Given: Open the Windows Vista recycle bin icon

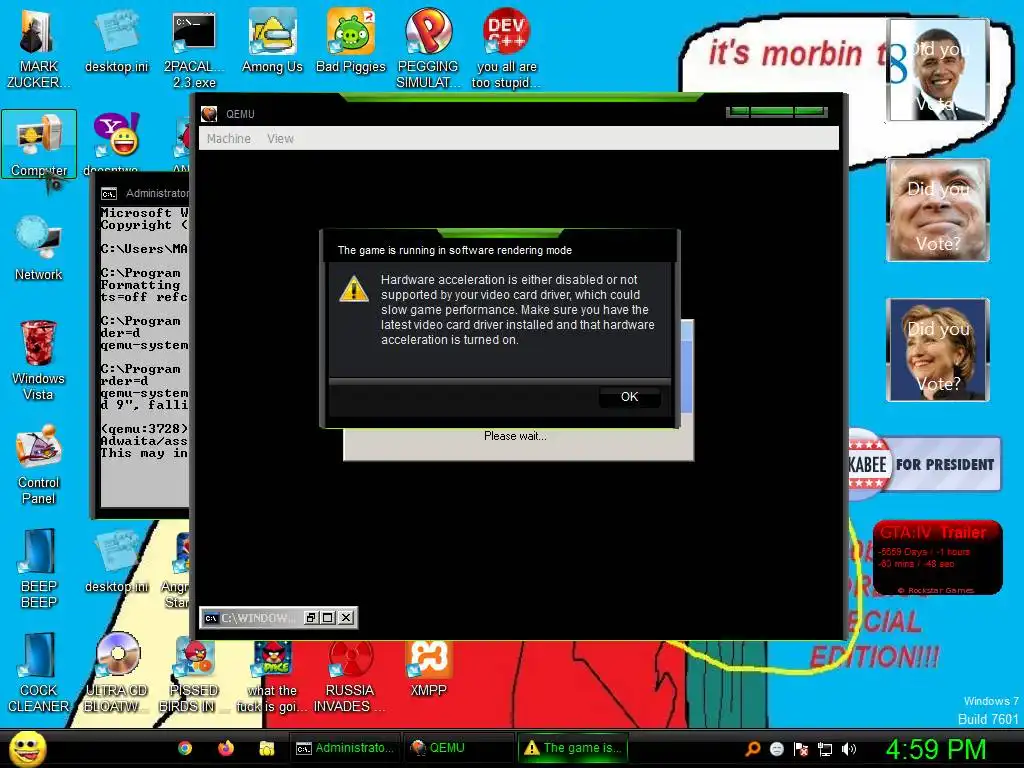Looking at the screenshot, I should pos(38,360).
